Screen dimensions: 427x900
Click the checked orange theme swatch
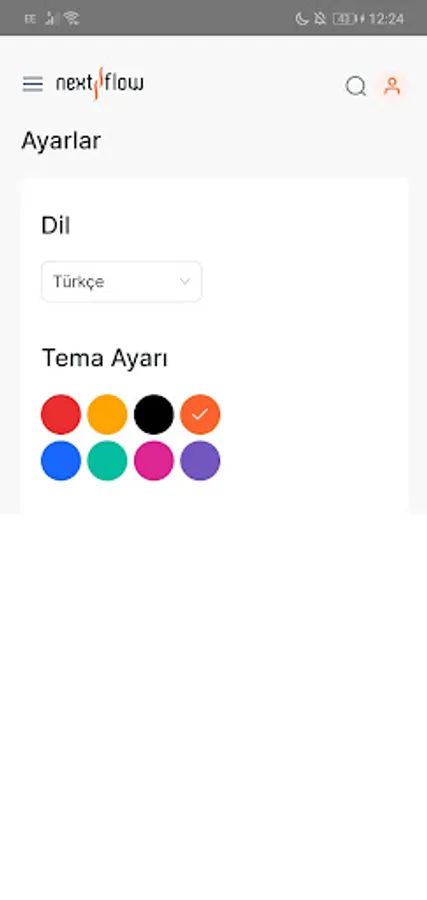tap(200, 414)
